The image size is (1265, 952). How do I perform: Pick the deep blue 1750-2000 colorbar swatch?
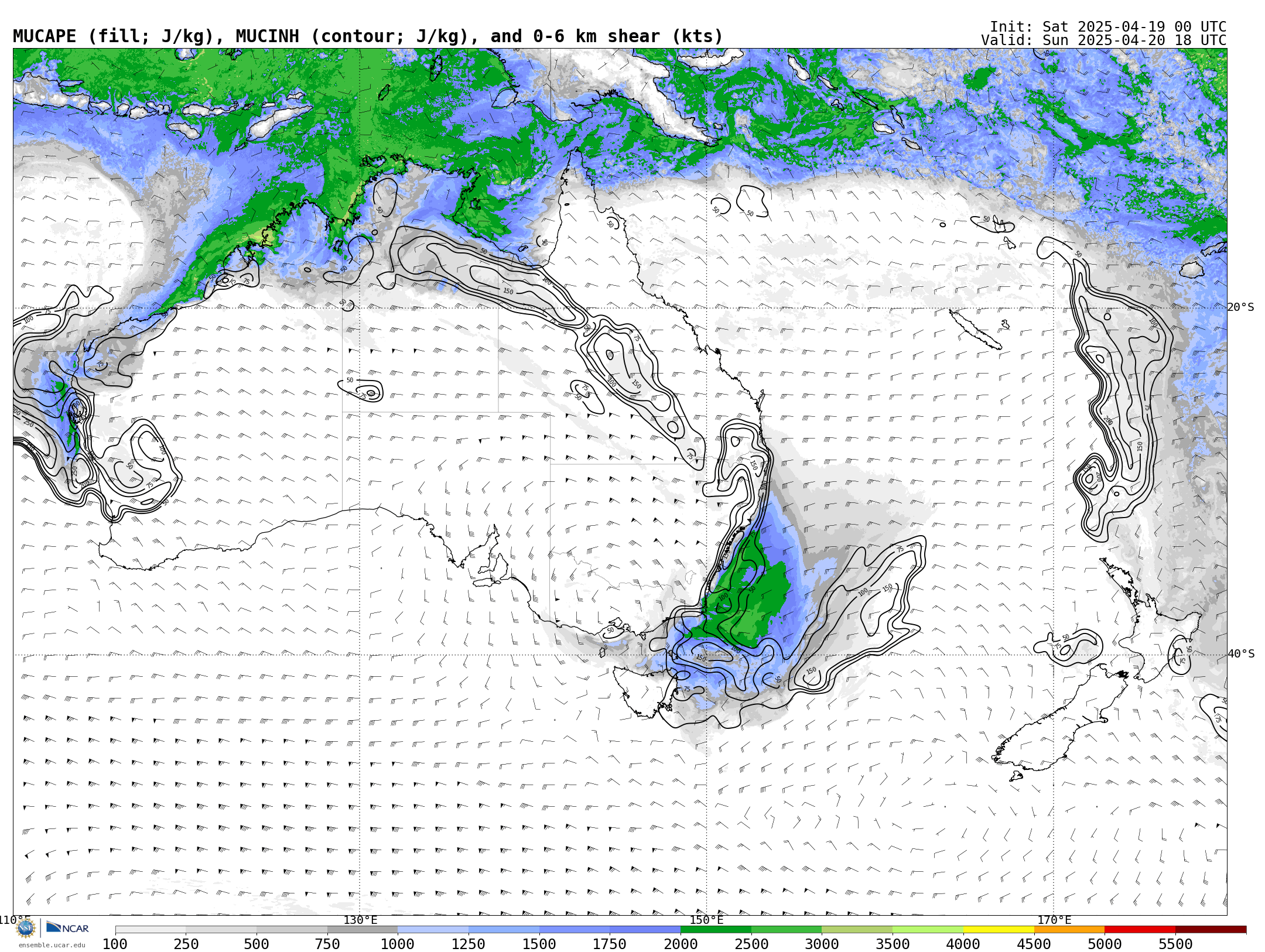tap(645, 930)
